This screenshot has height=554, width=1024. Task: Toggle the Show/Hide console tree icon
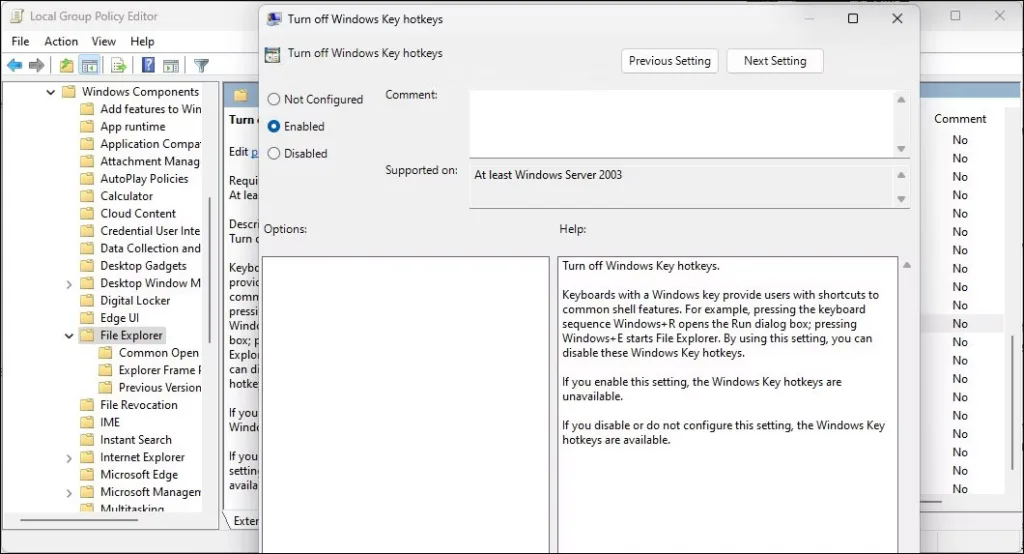(x=89, y=65)
